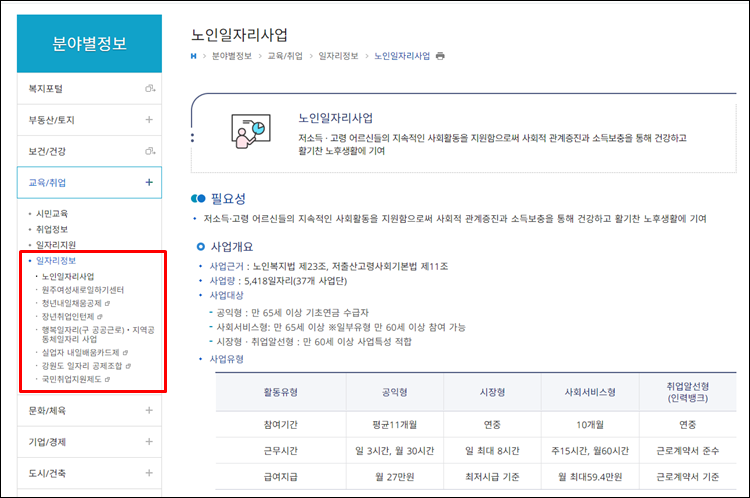Expand 기업/경제 plus sign

tap(149, 442)
